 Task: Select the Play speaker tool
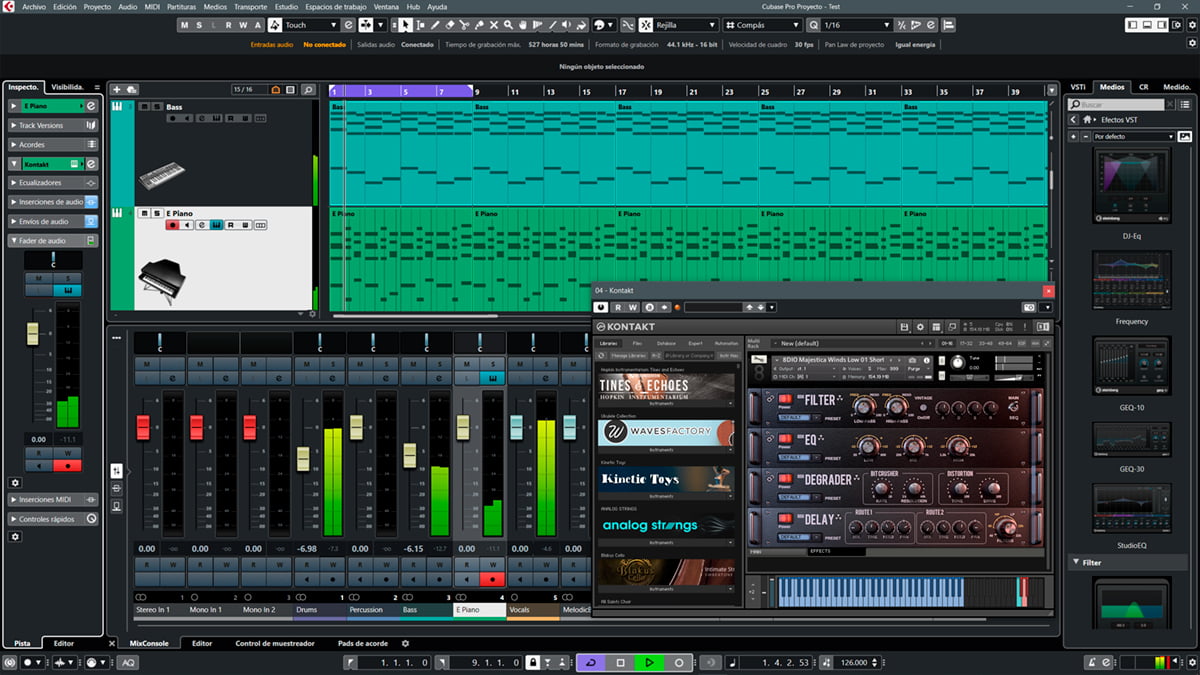[568, 25]
